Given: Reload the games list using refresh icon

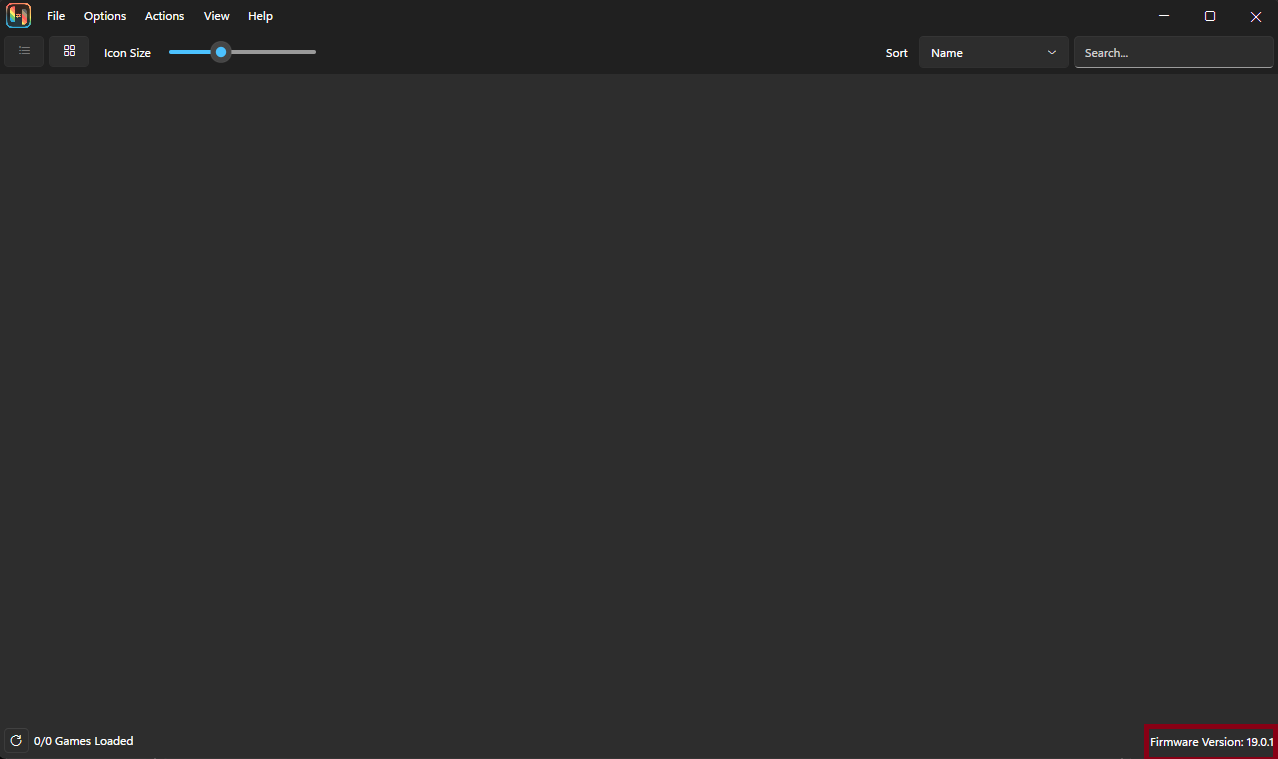Looking at the screenshot, I should (x=16, y=741).
